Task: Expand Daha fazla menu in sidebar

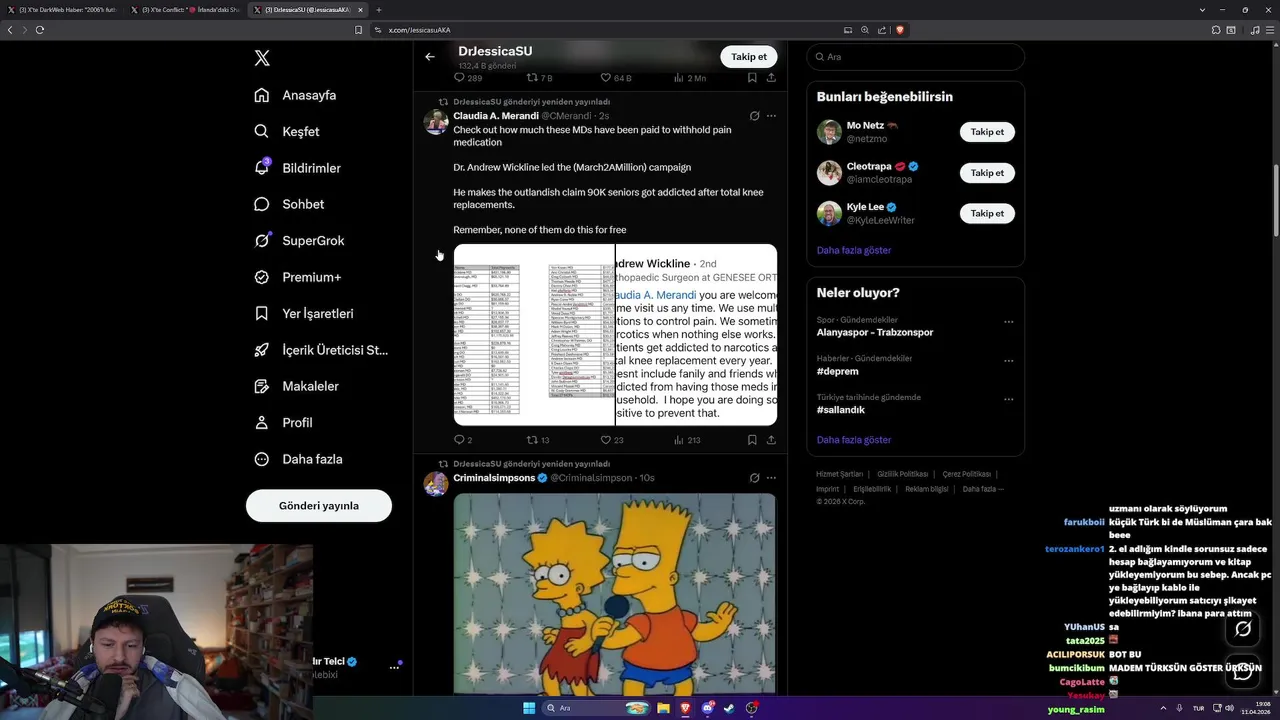Action: [x=298, y=459]
